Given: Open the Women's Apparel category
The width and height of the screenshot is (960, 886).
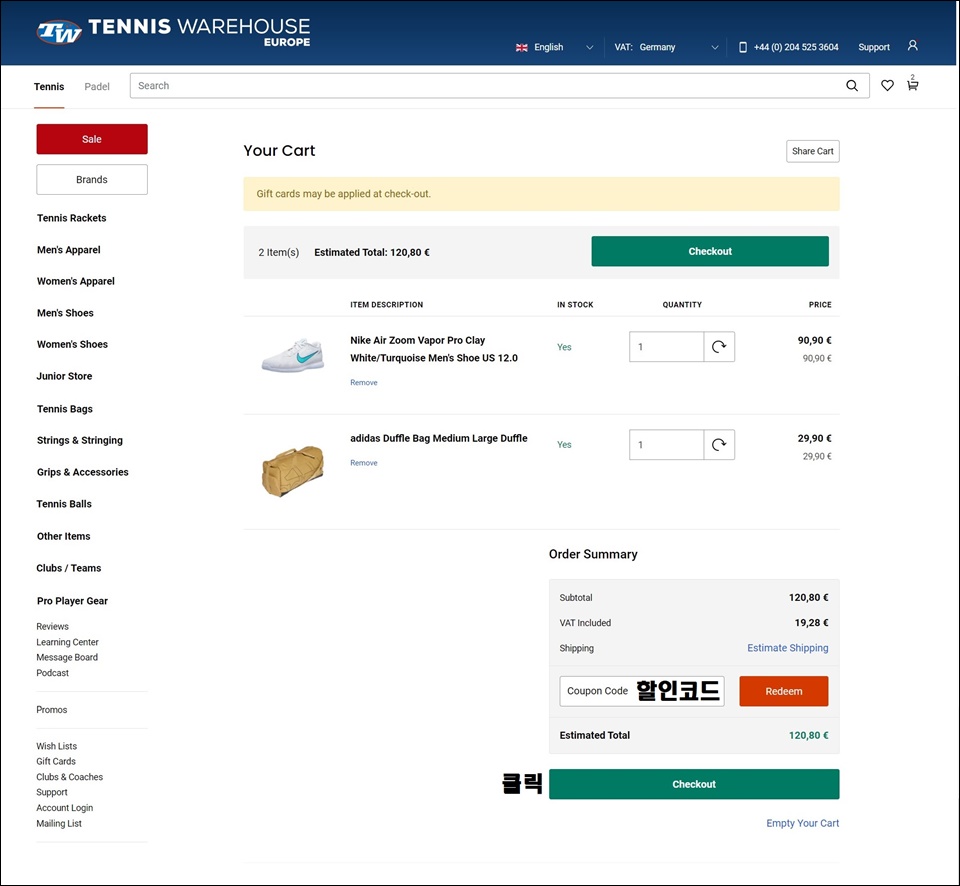Looking at the screenshot, I should tap(76, 281).
